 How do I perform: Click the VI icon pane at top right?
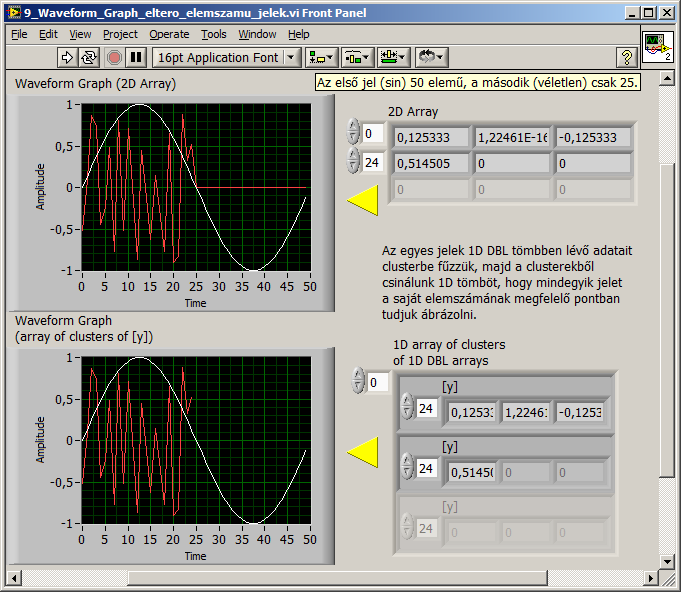[x=658, y=46]
